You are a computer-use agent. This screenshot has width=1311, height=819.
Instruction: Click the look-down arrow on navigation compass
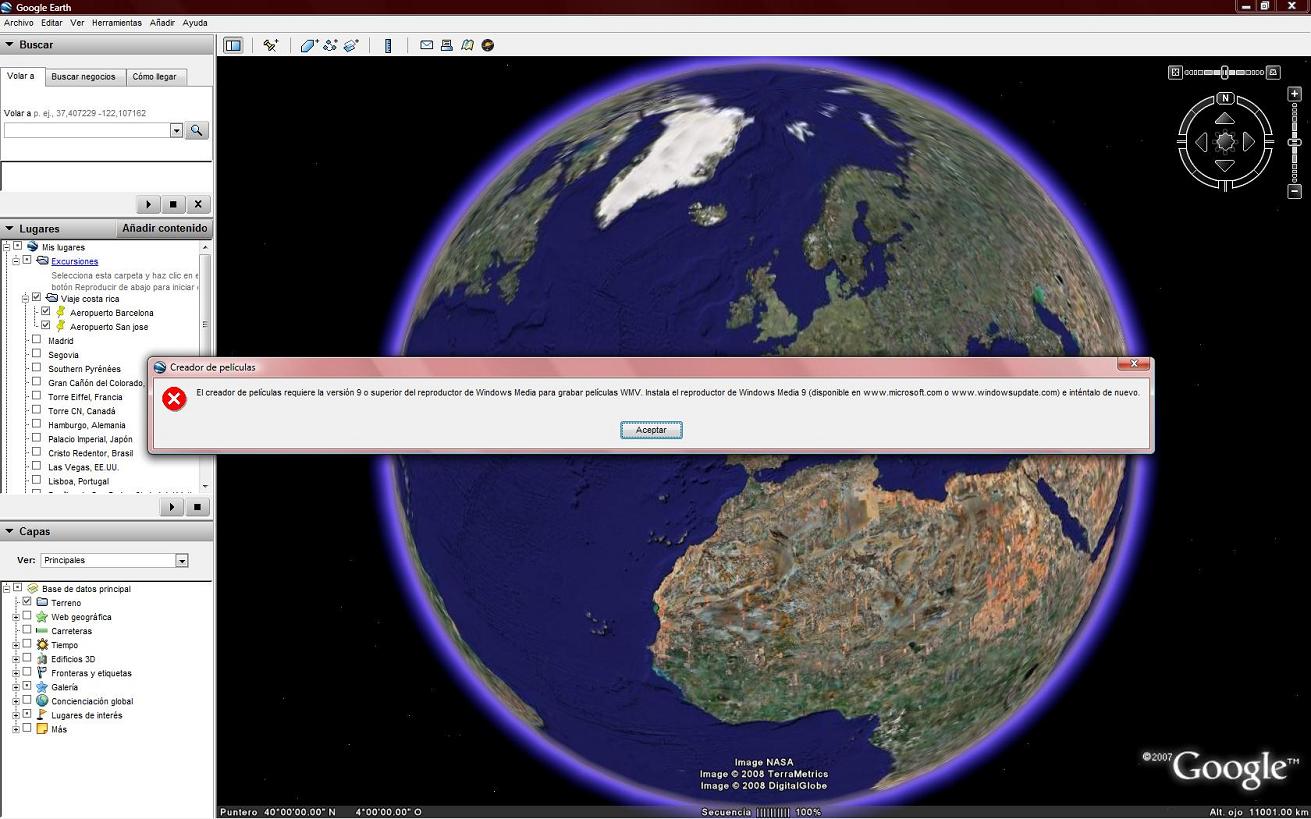[1225, 166]
